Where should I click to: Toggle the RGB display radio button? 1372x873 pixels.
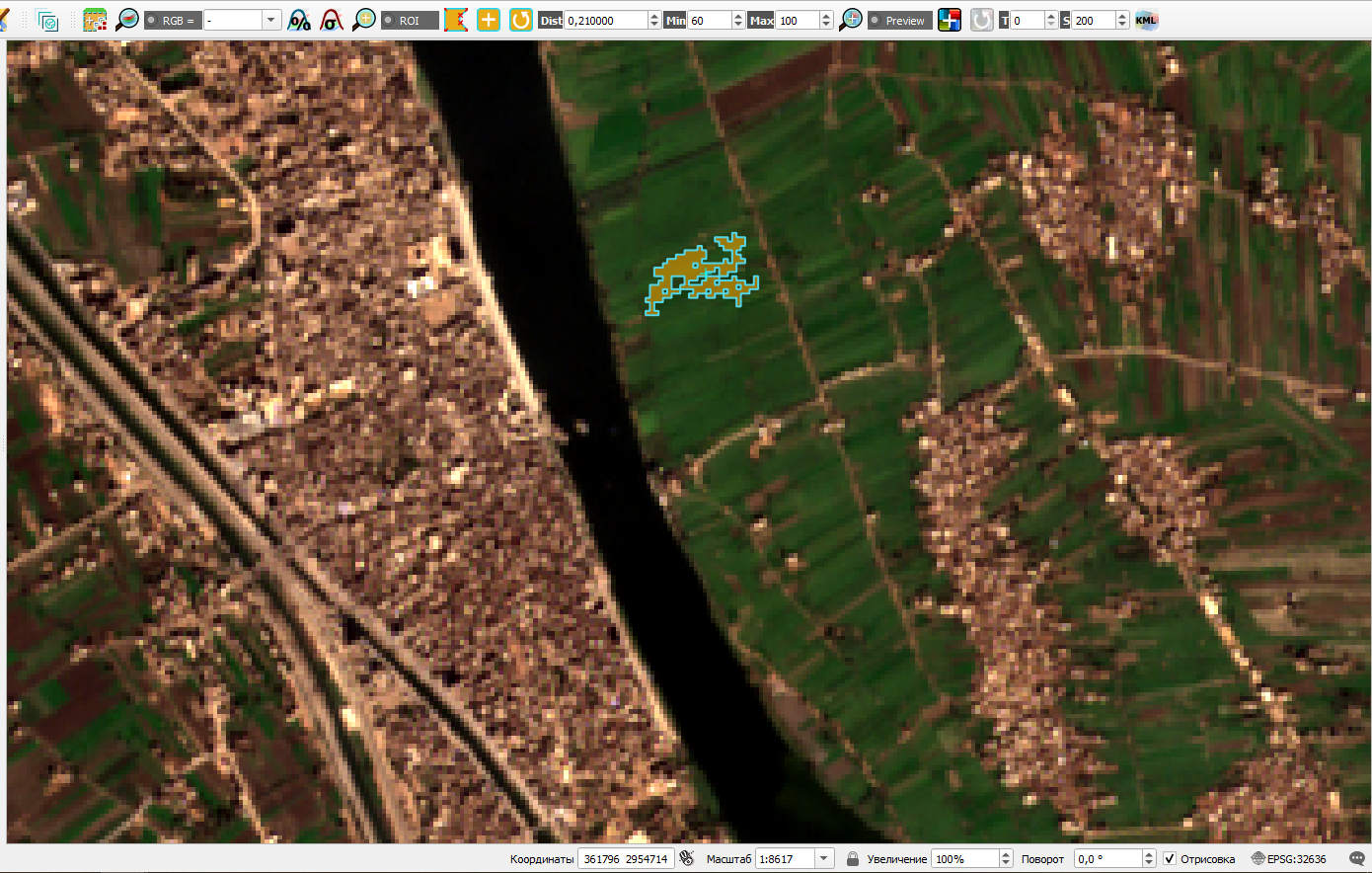151,21
